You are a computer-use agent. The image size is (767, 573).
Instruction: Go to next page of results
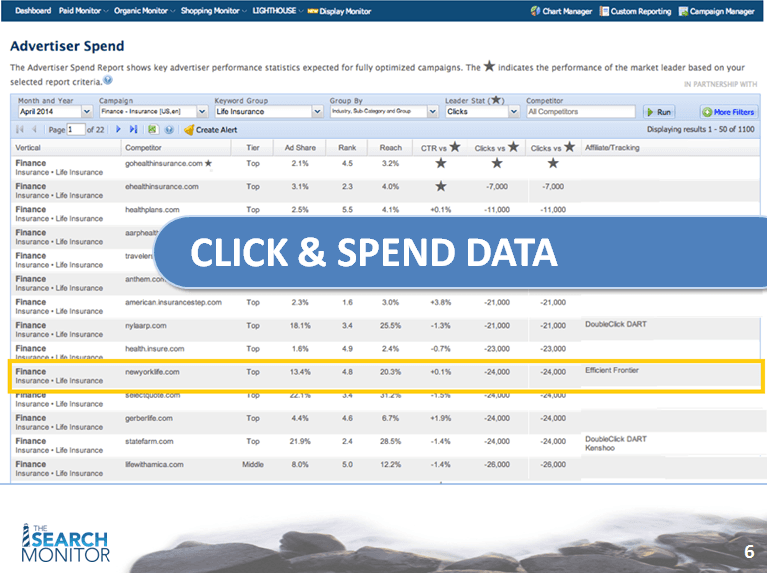click(119, 130)
